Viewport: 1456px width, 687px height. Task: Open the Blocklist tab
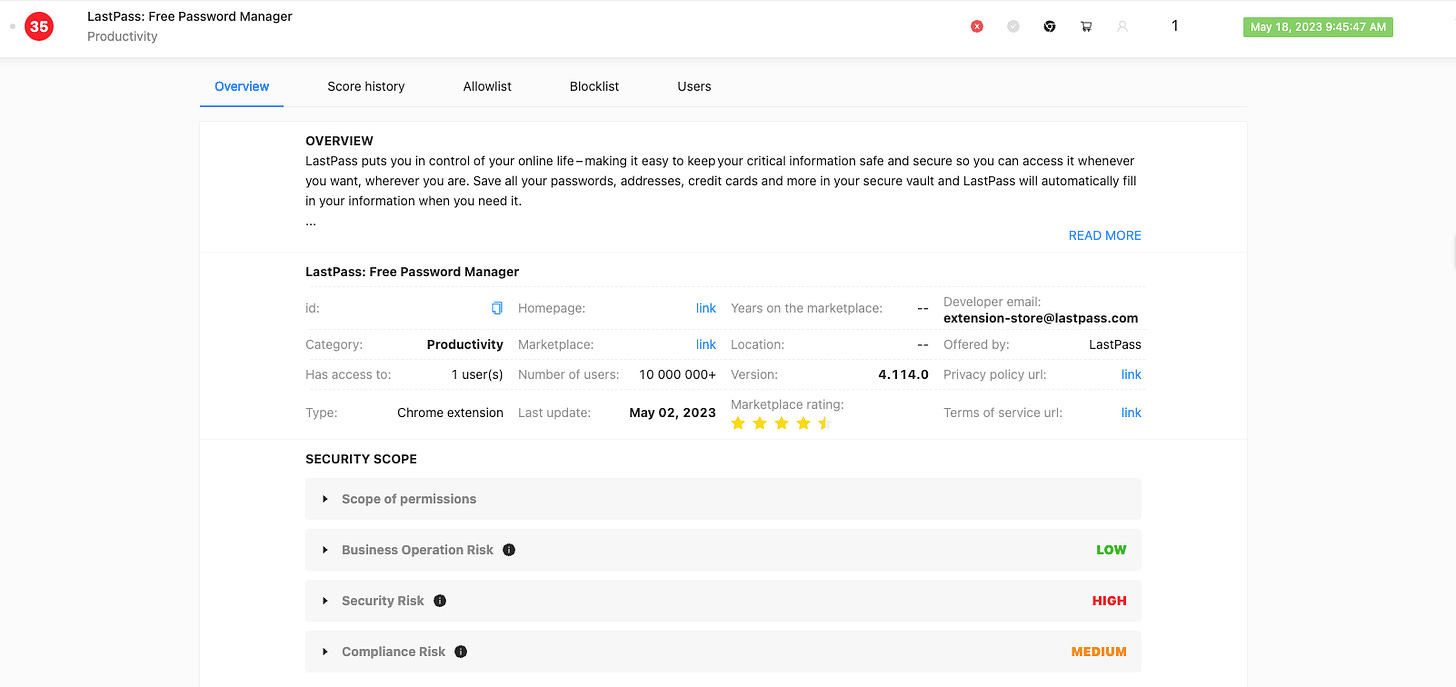(x=594, y=87)
